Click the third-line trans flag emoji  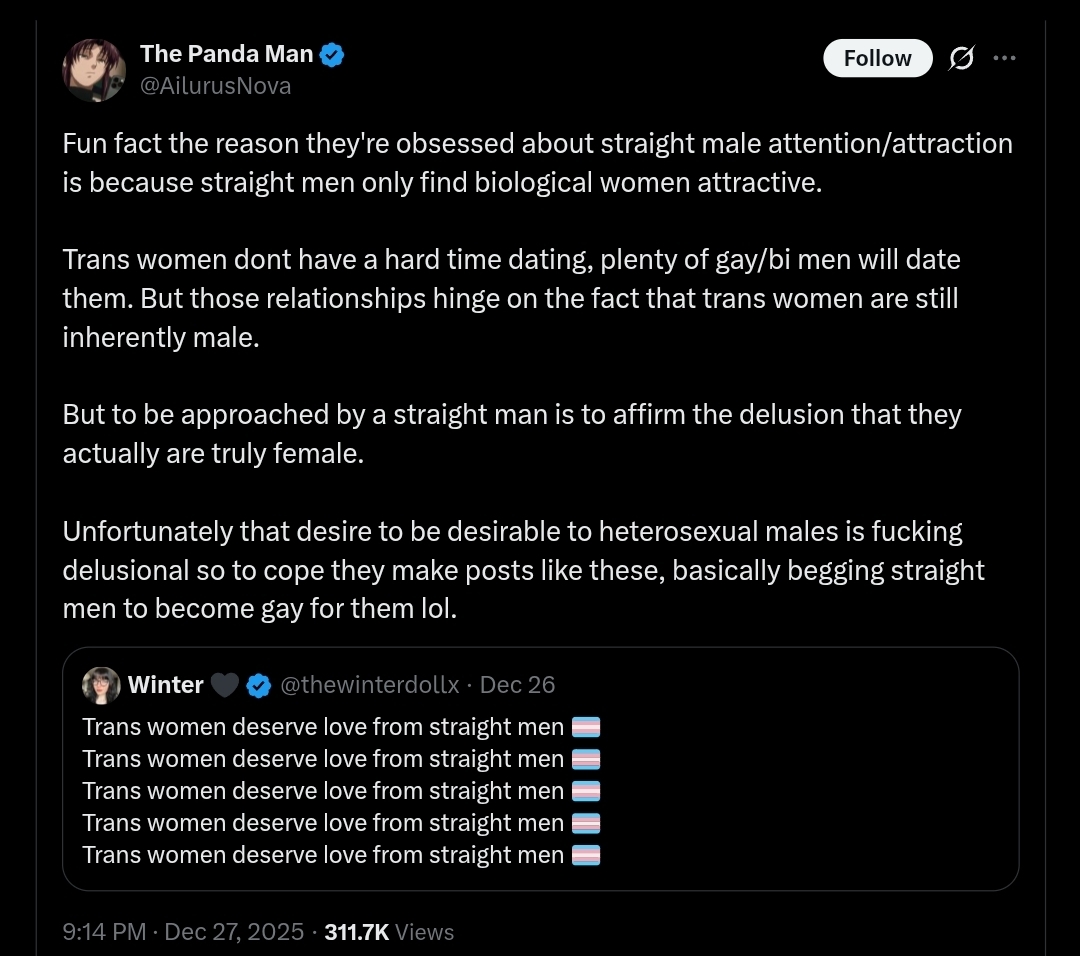point(586,791)
